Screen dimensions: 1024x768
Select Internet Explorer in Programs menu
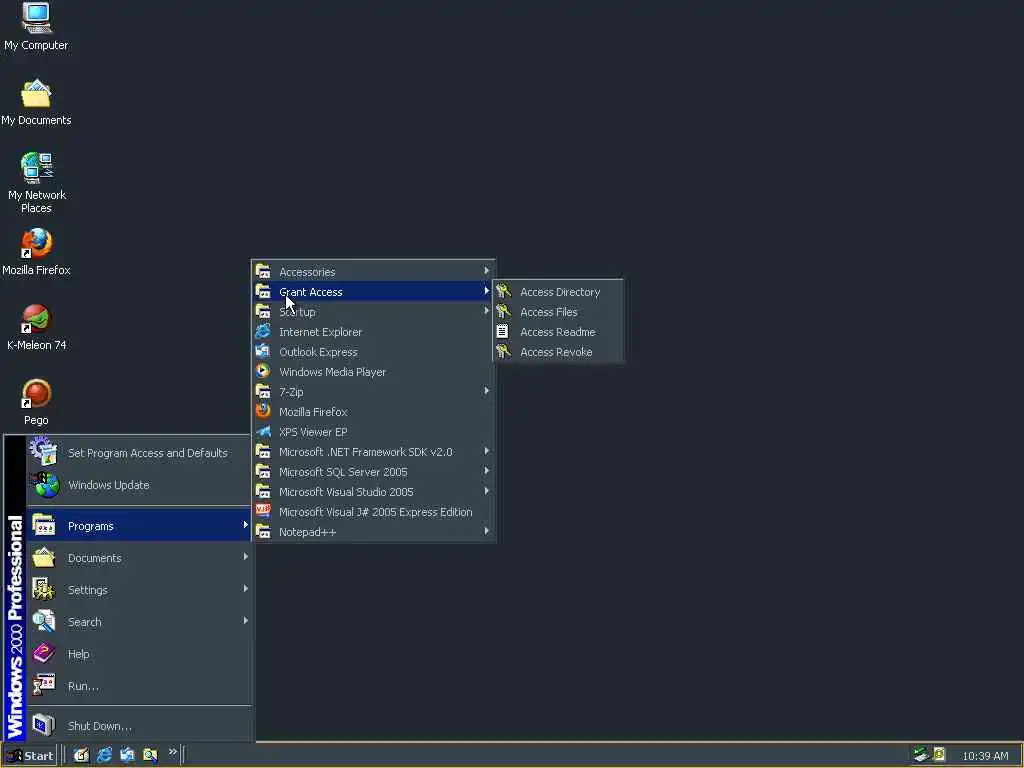point(373,332)
